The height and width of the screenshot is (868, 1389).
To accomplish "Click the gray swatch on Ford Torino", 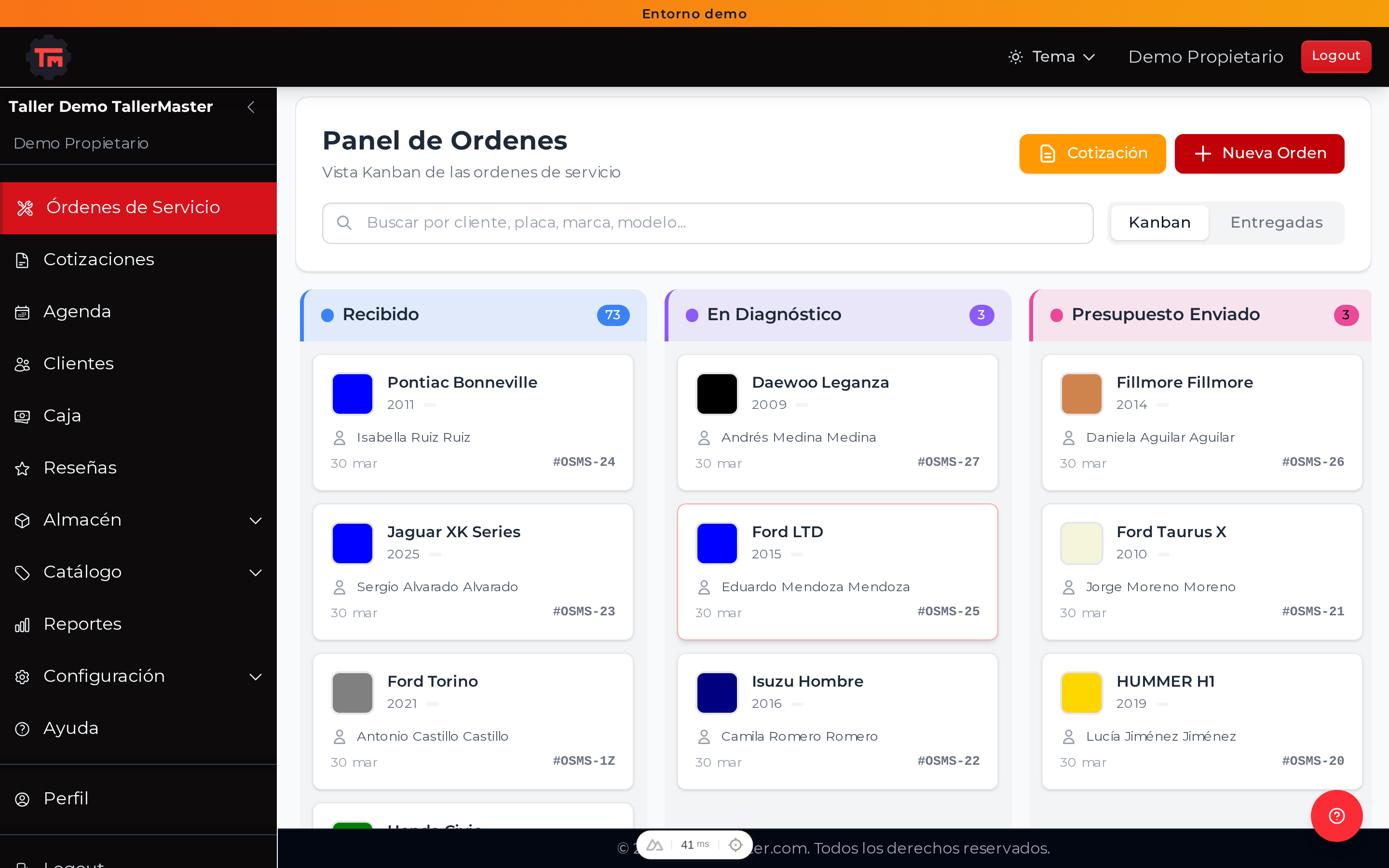I will point(353,693).
